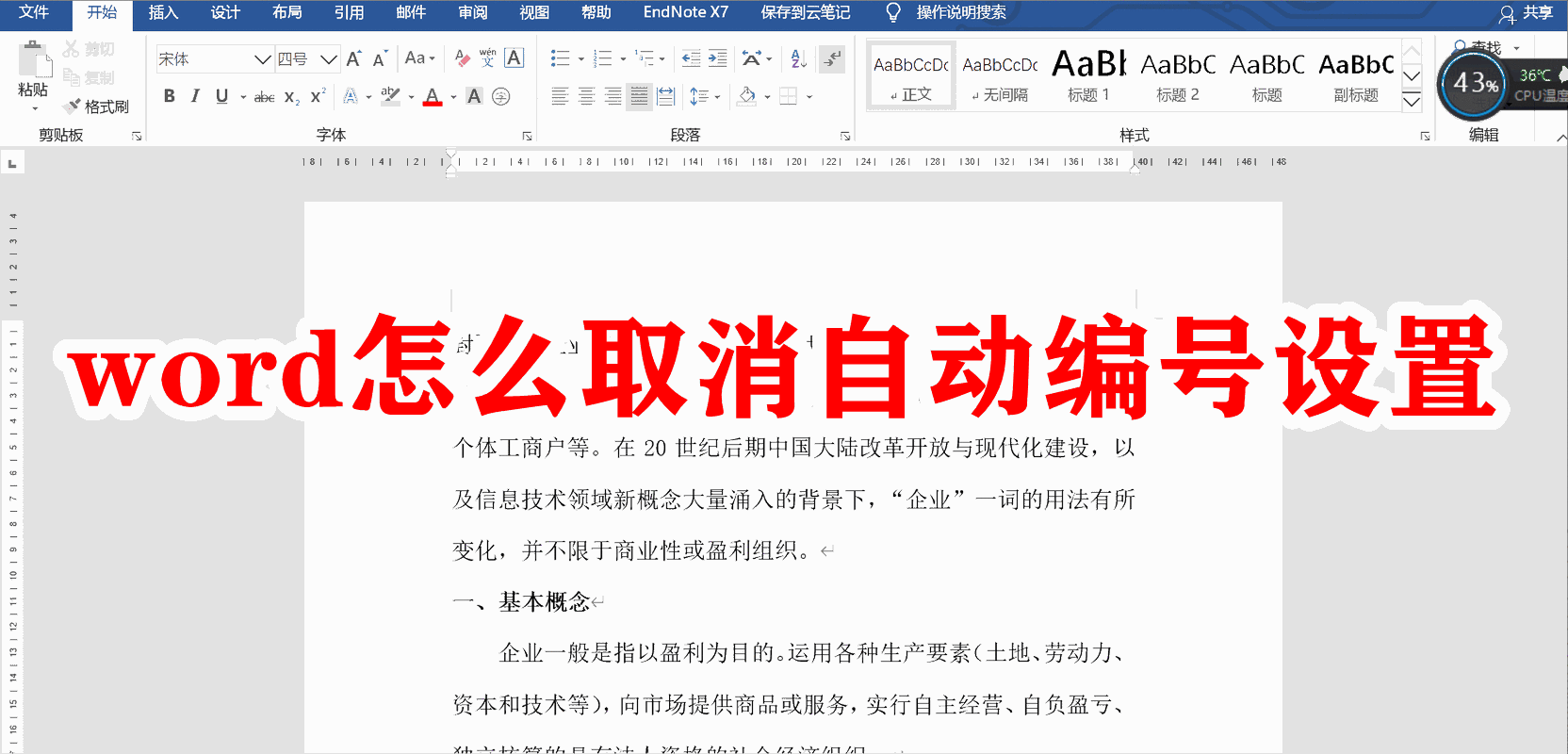Apply subscript formatting
The image size is (1568, 754).
pyautogui.click(x=291, y=96)
